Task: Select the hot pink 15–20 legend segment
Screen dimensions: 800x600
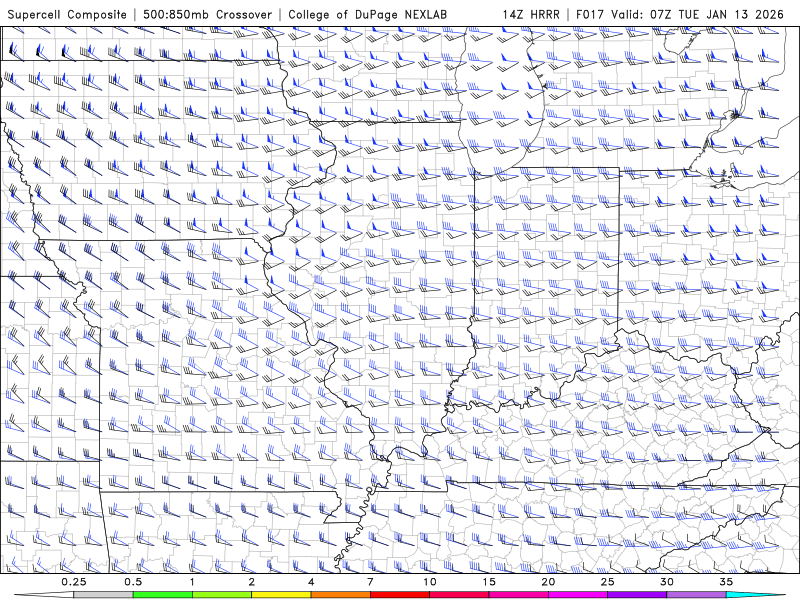Action: pos(518,595)
